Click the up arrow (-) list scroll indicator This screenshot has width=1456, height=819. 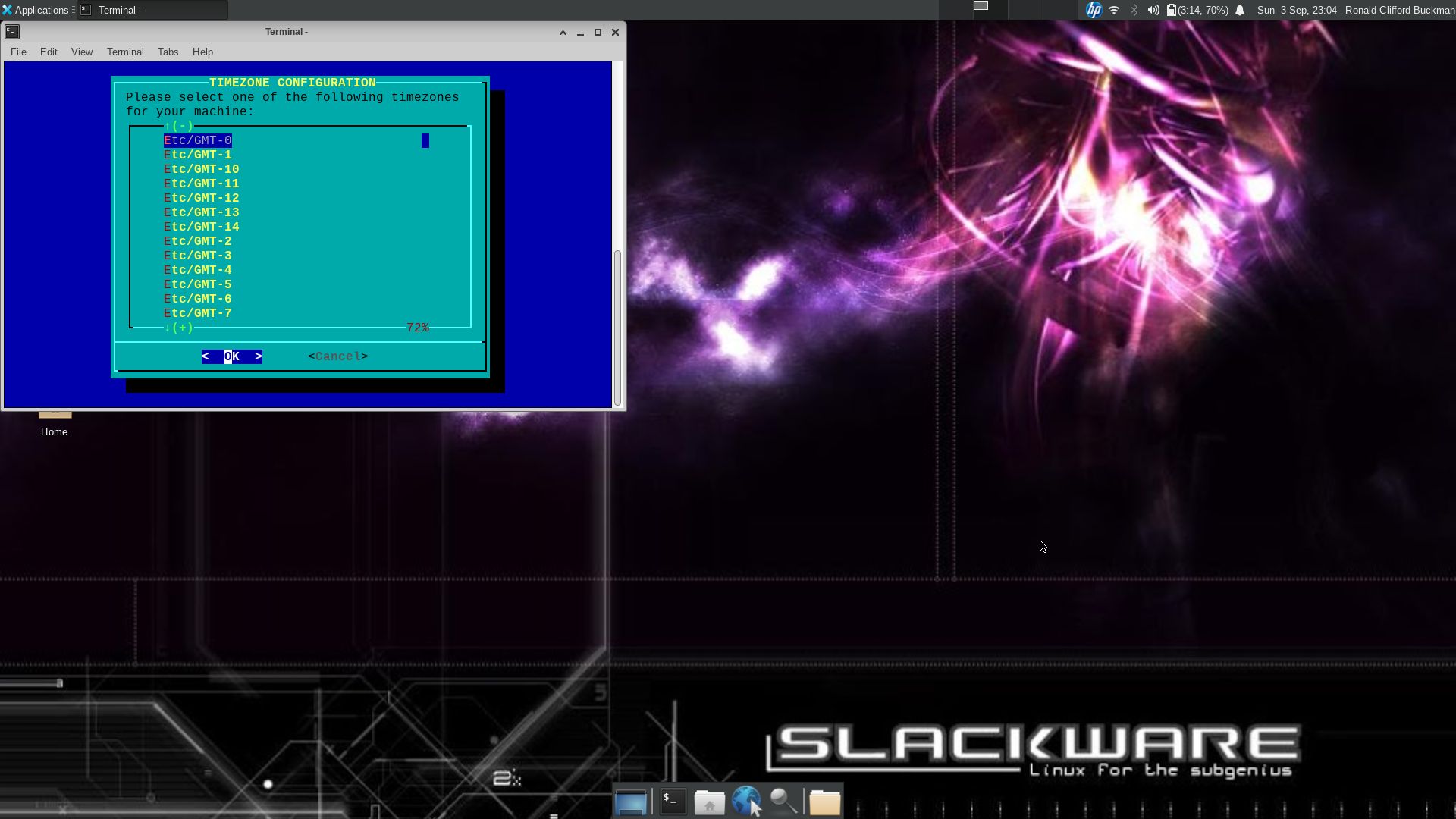tap(179, 126)
